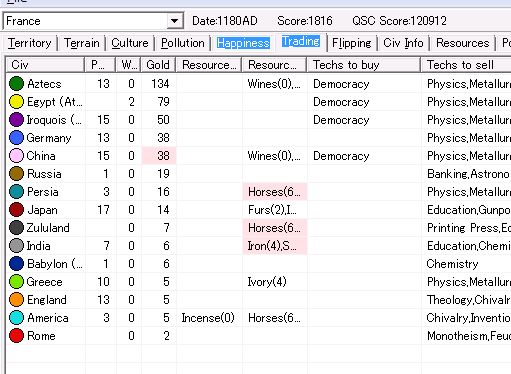Click Babylon's Chemistry tech to sell
Screen dimensions: 511x374
452,264
